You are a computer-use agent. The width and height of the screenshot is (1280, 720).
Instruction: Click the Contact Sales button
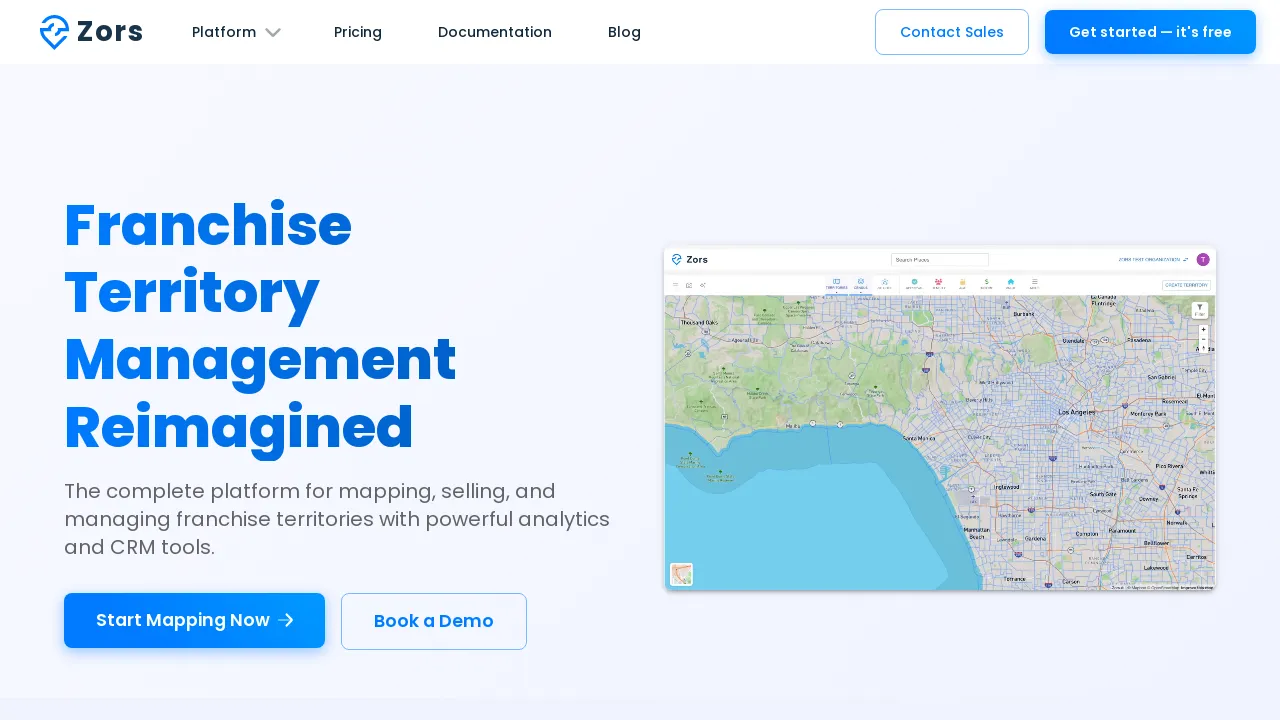pos(952,32)
